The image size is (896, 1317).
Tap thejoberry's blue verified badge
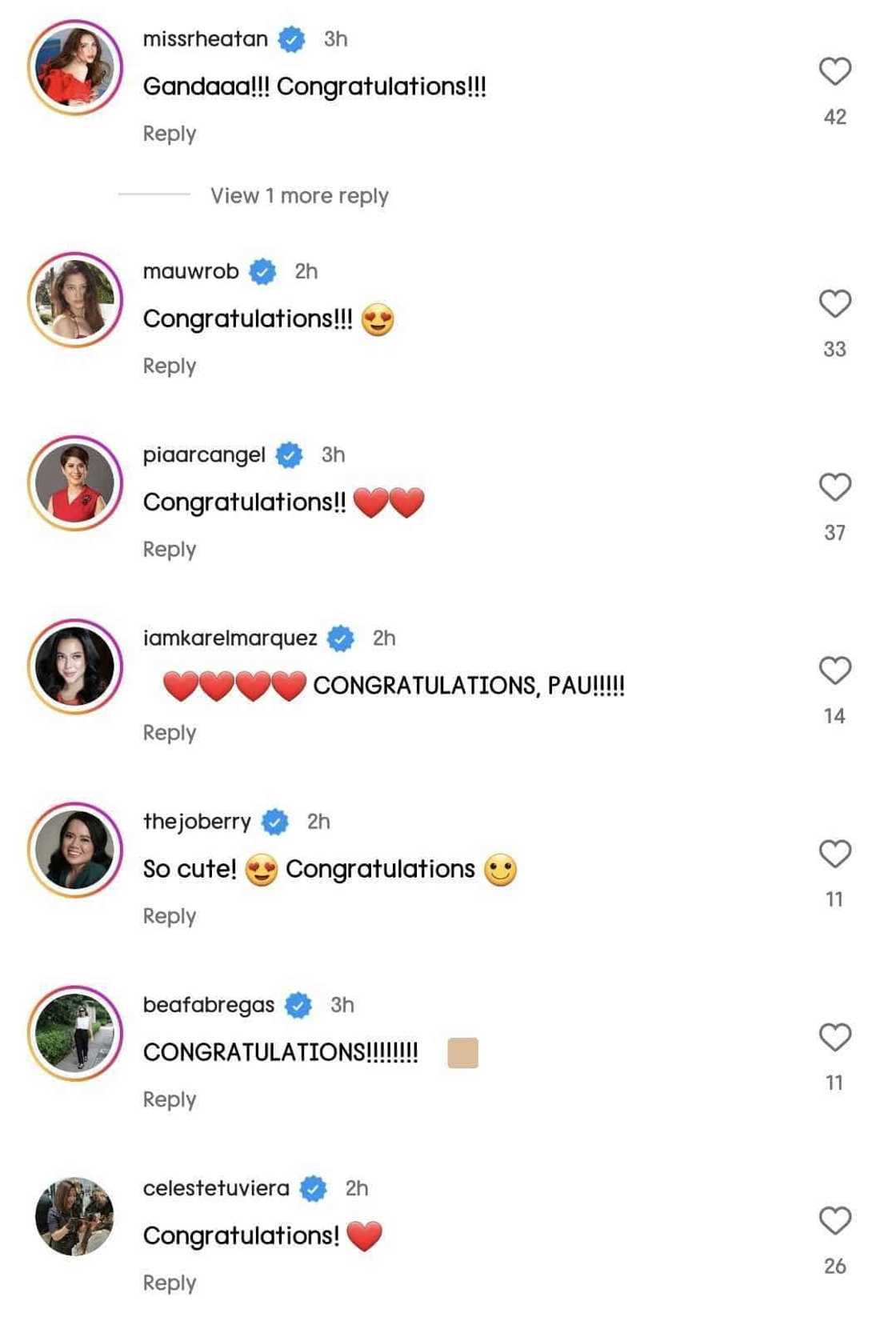point(275,822)
